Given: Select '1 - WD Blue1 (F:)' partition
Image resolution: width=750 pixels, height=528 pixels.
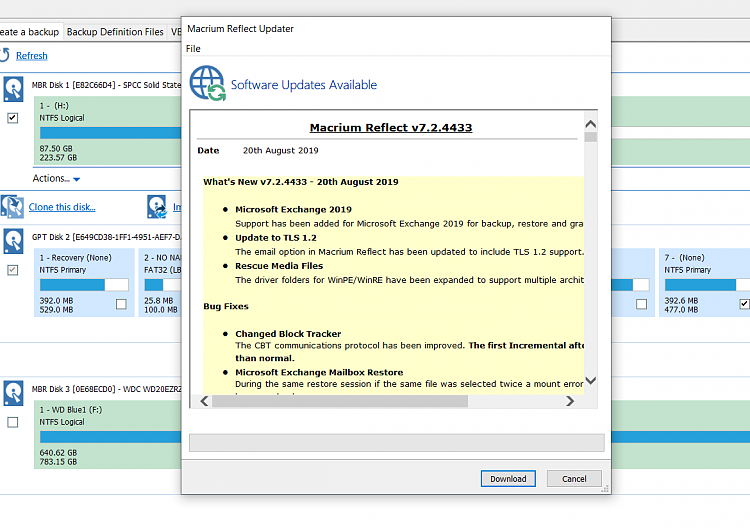Looking at the screenshot, I should point(108,434).
